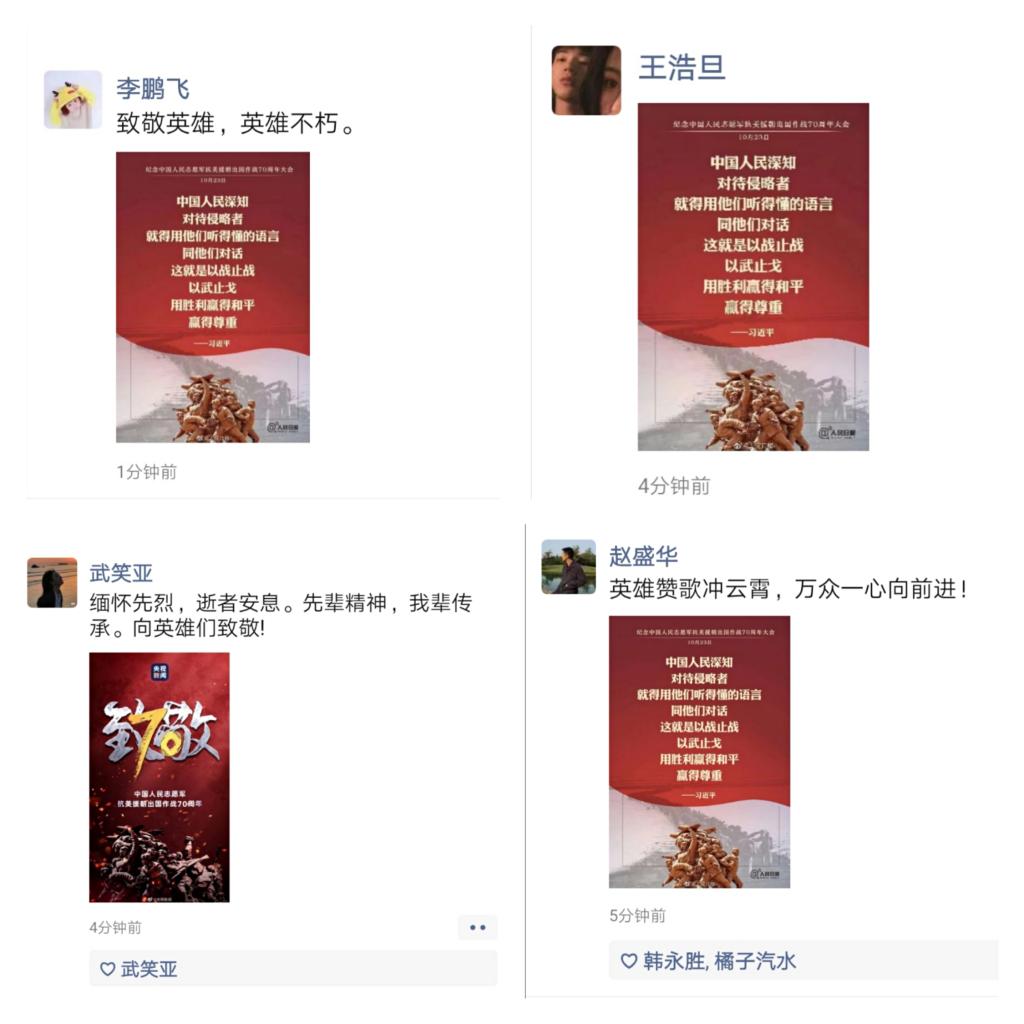Open liker 韩永胜 in like list
This screenshot has height=1024, width=1024.
[675, 961]
